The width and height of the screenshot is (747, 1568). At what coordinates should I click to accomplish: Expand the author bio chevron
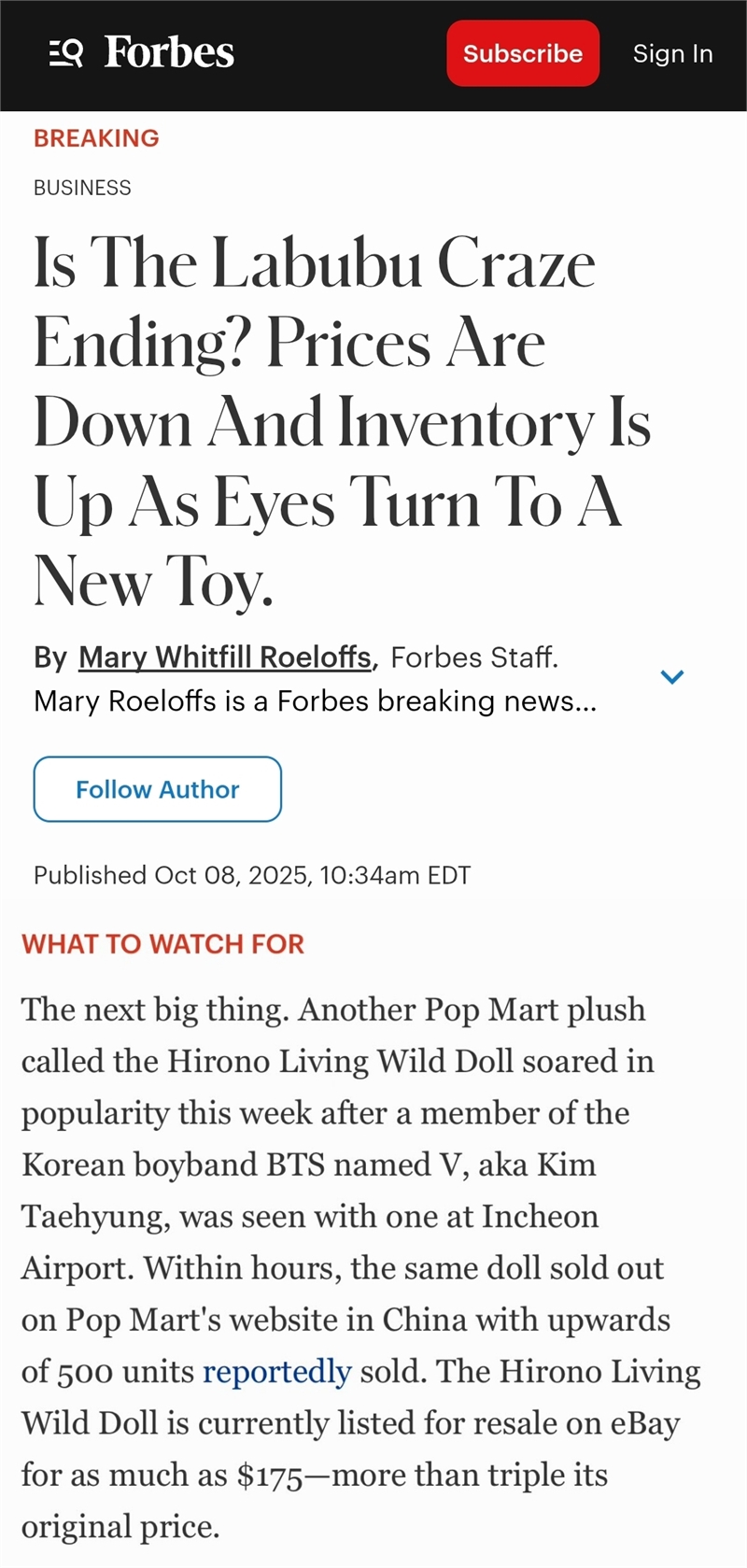click(672, 676)
